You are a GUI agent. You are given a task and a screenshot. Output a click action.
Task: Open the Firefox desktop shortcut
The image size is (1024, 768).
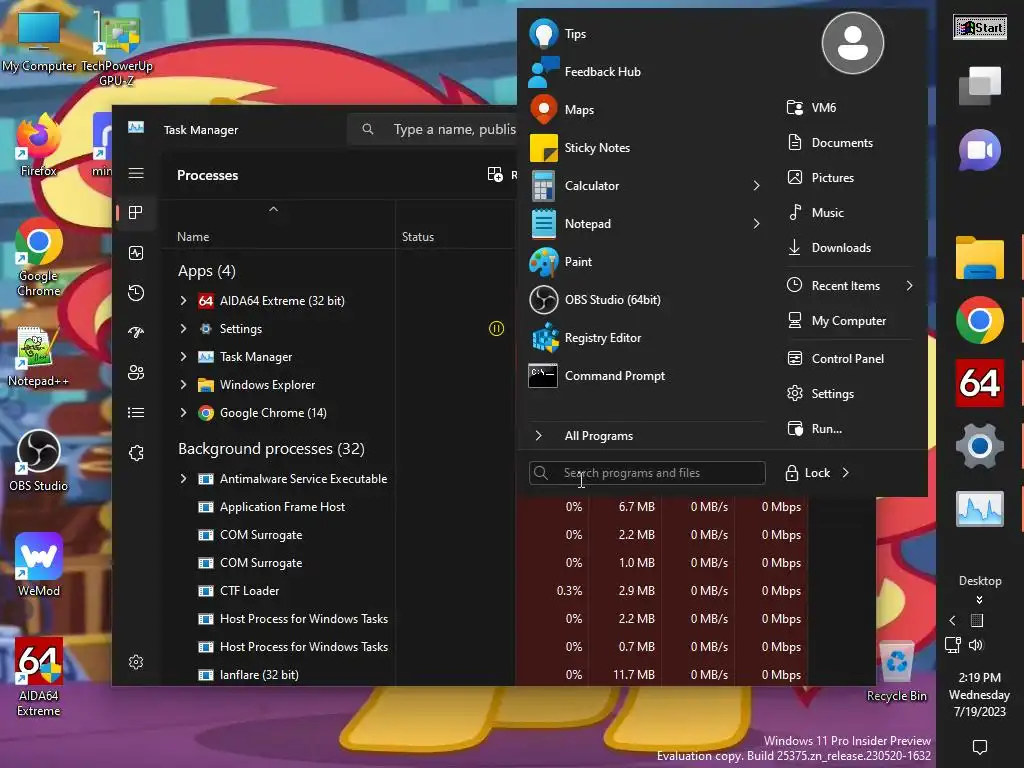(x=38, y=146)
